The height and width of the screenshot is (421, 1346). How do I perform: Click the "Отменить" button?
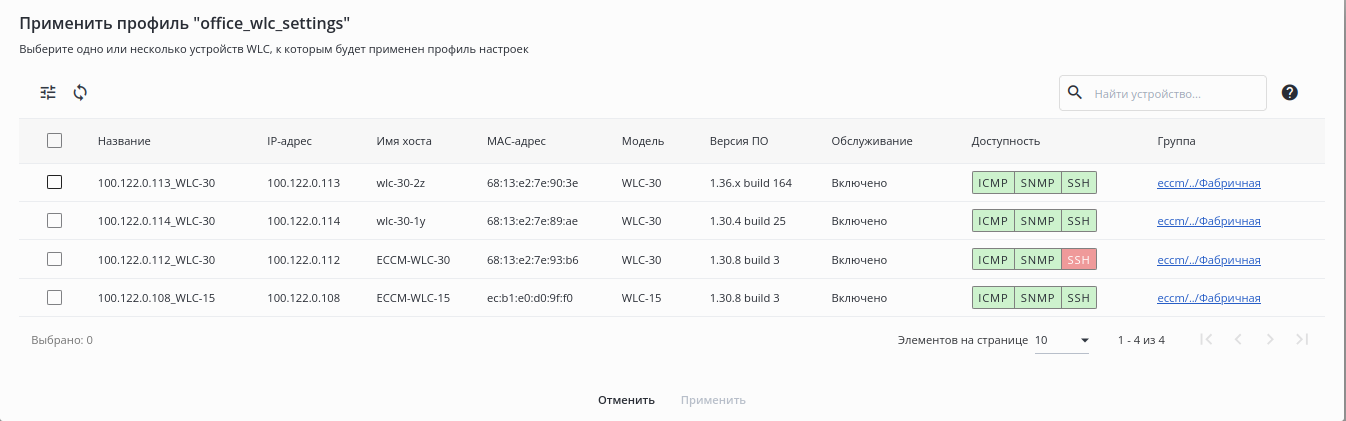coord(626,400)
